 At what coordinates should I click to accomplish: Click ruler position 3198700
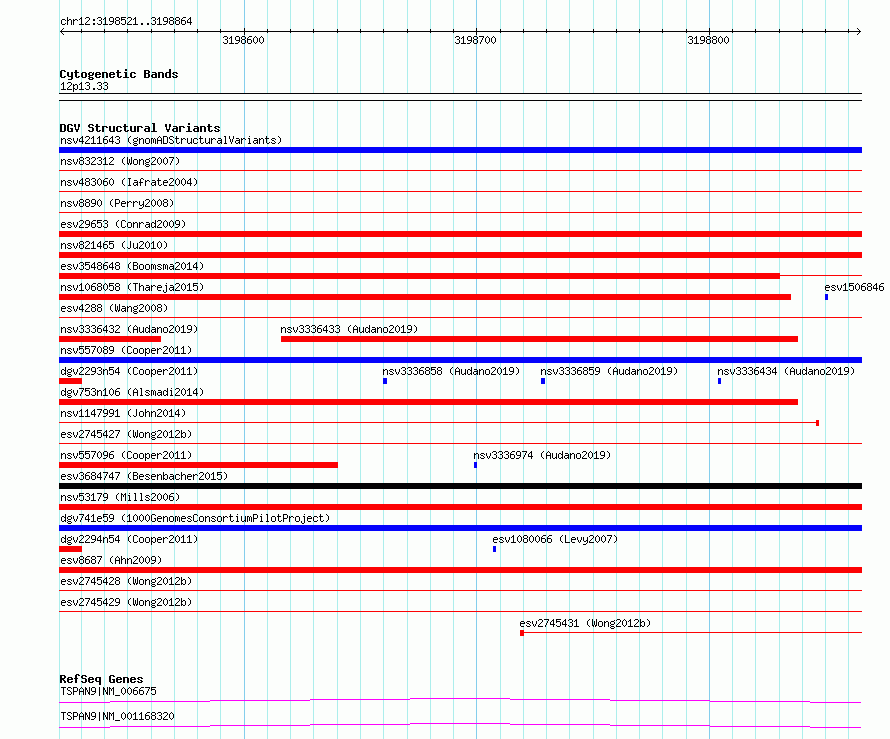click(476, 40)
